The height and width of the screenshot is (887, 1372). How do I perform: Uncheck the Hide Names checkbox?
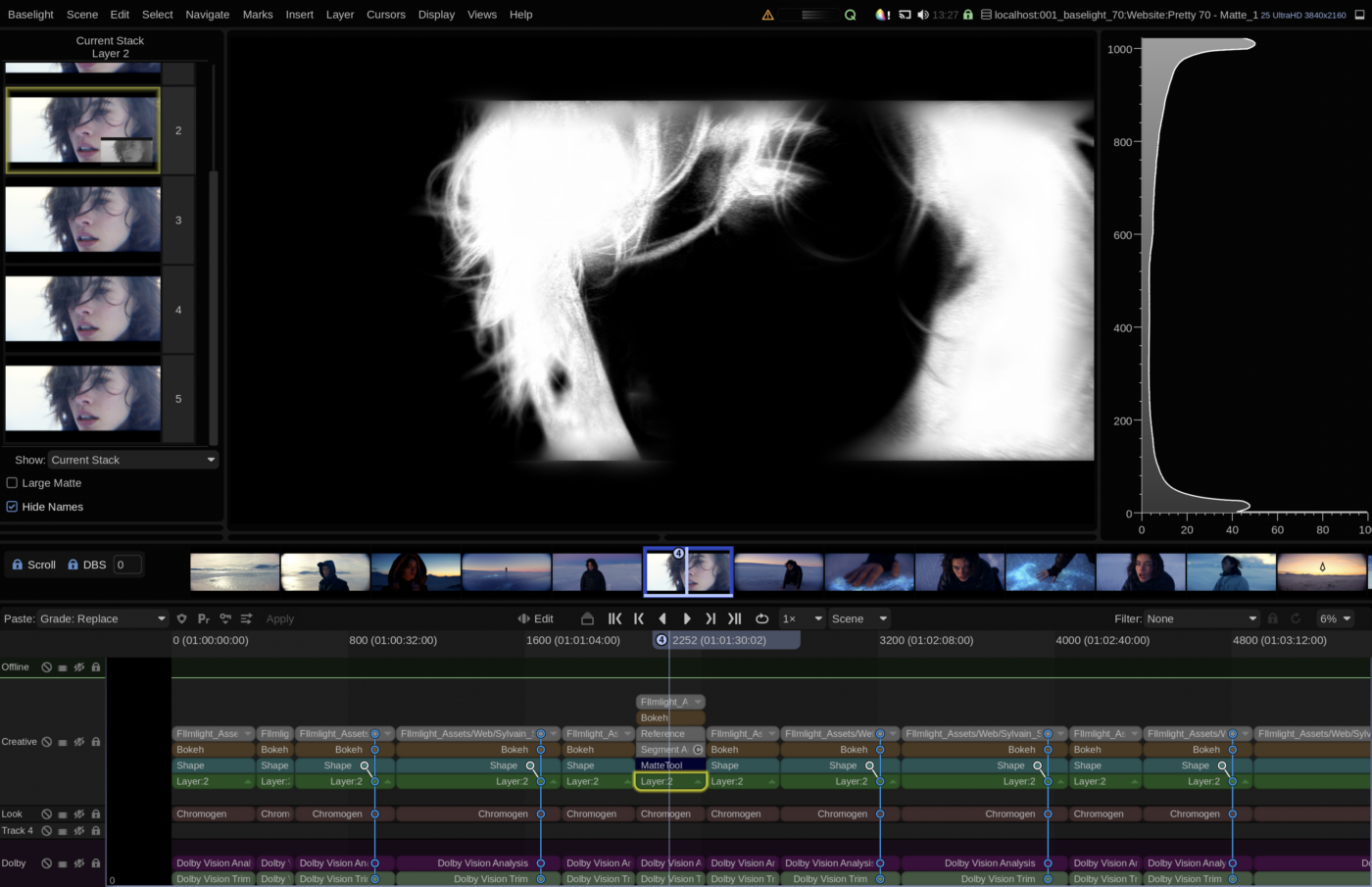pos(13,507)
